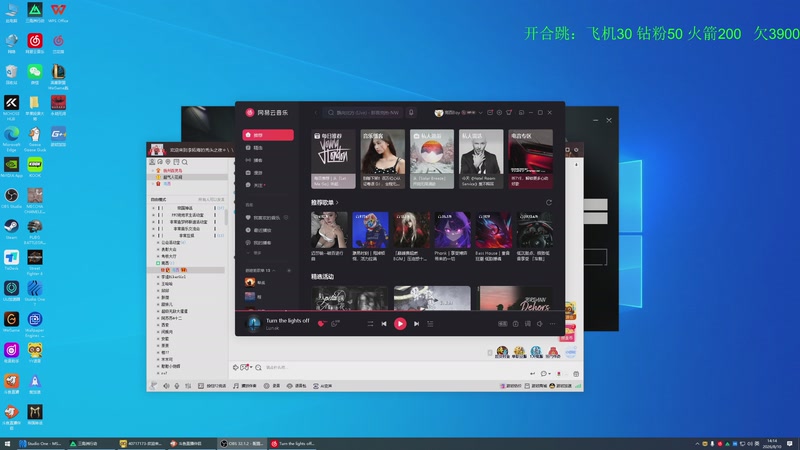Toggle the YY speaker icon
Image resolution: width=800 pixels, height=450 pixels.
coord(166,386)
